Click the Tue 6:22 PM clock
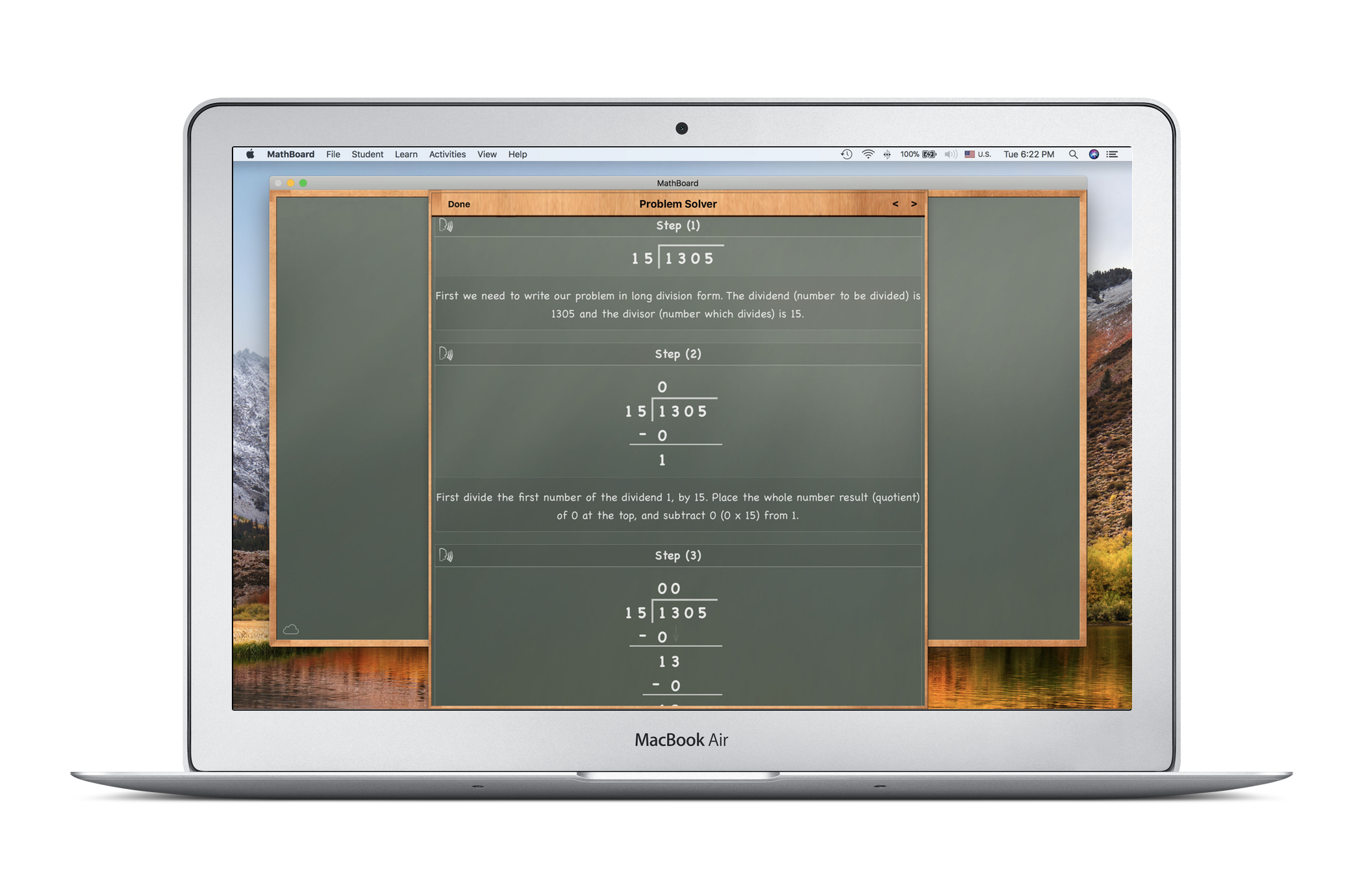1364x896 pixels. click(x=1029, y=154)
